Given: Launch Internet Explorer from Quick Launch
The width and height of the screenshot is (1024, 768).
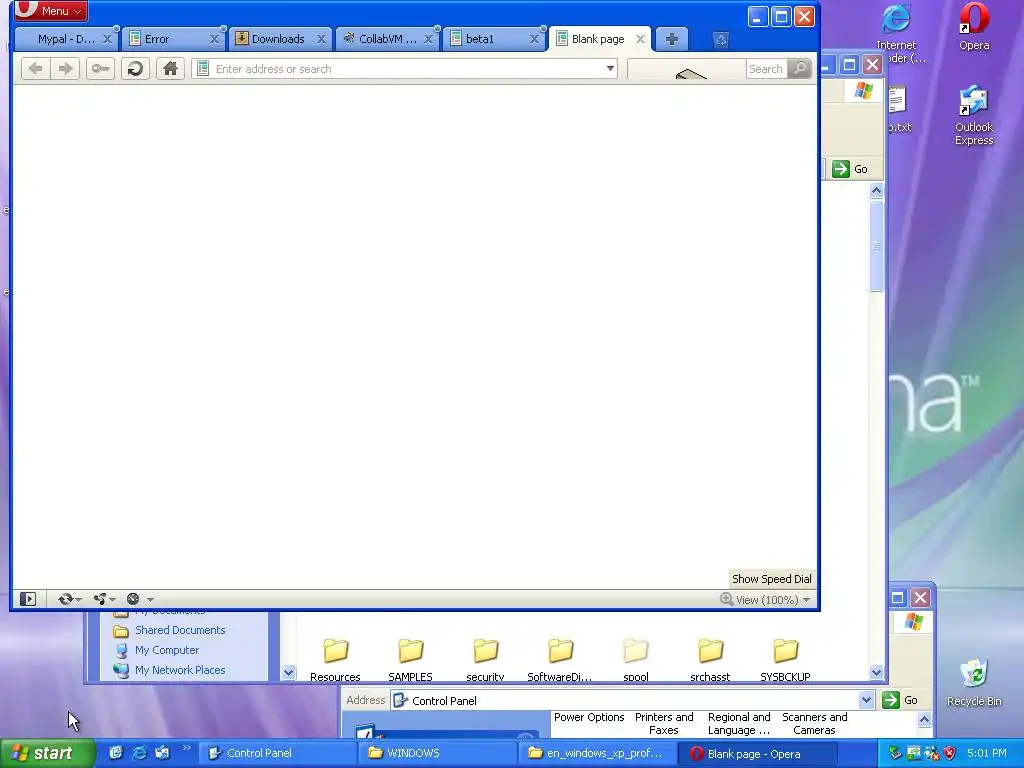Looking at the screenshot, I should 139,753.
